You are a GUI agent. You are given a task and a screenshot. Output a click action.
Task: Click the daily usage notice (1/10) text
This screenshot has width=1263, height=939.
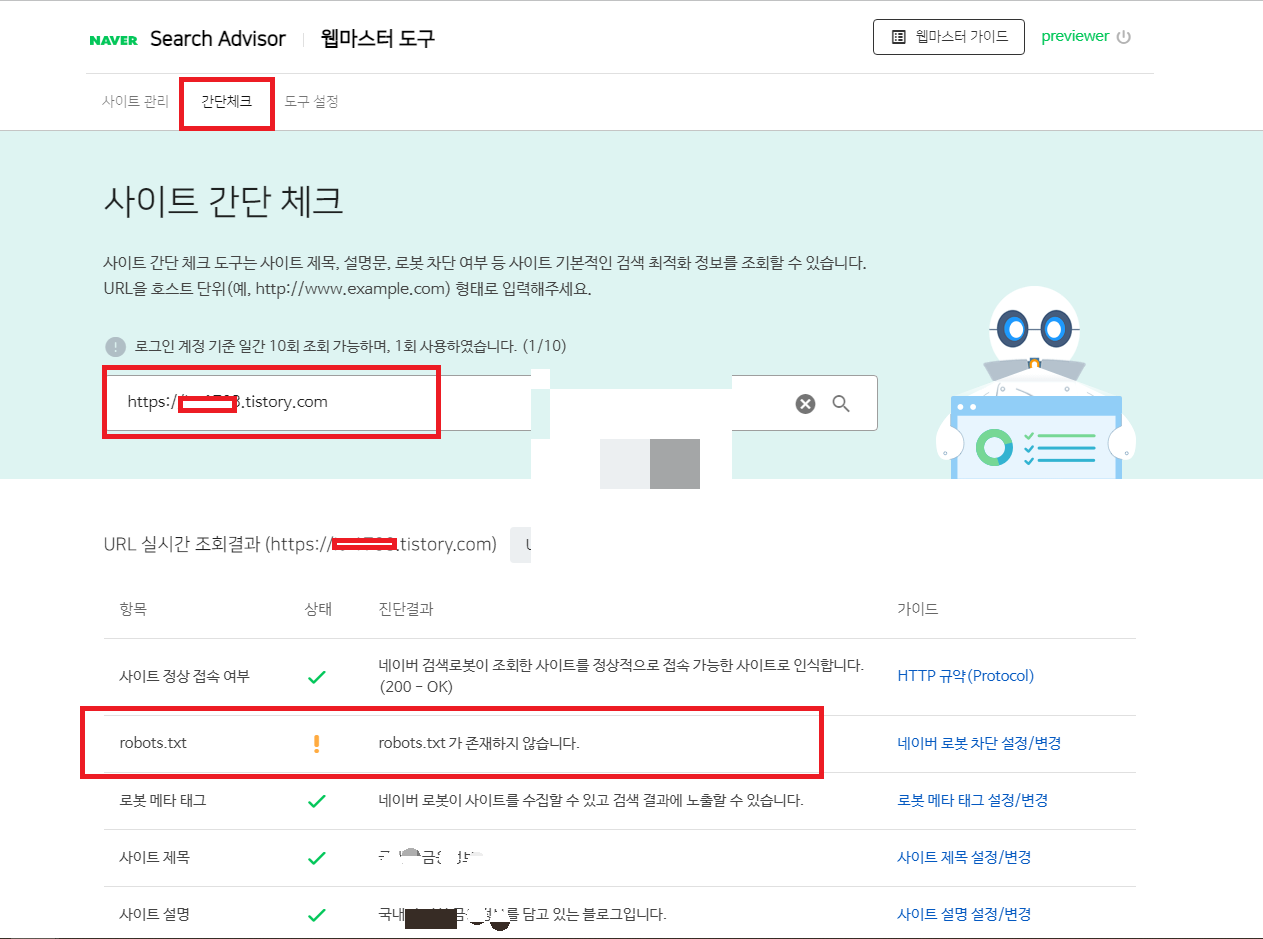pyautogui.click(x=351, y=347)
